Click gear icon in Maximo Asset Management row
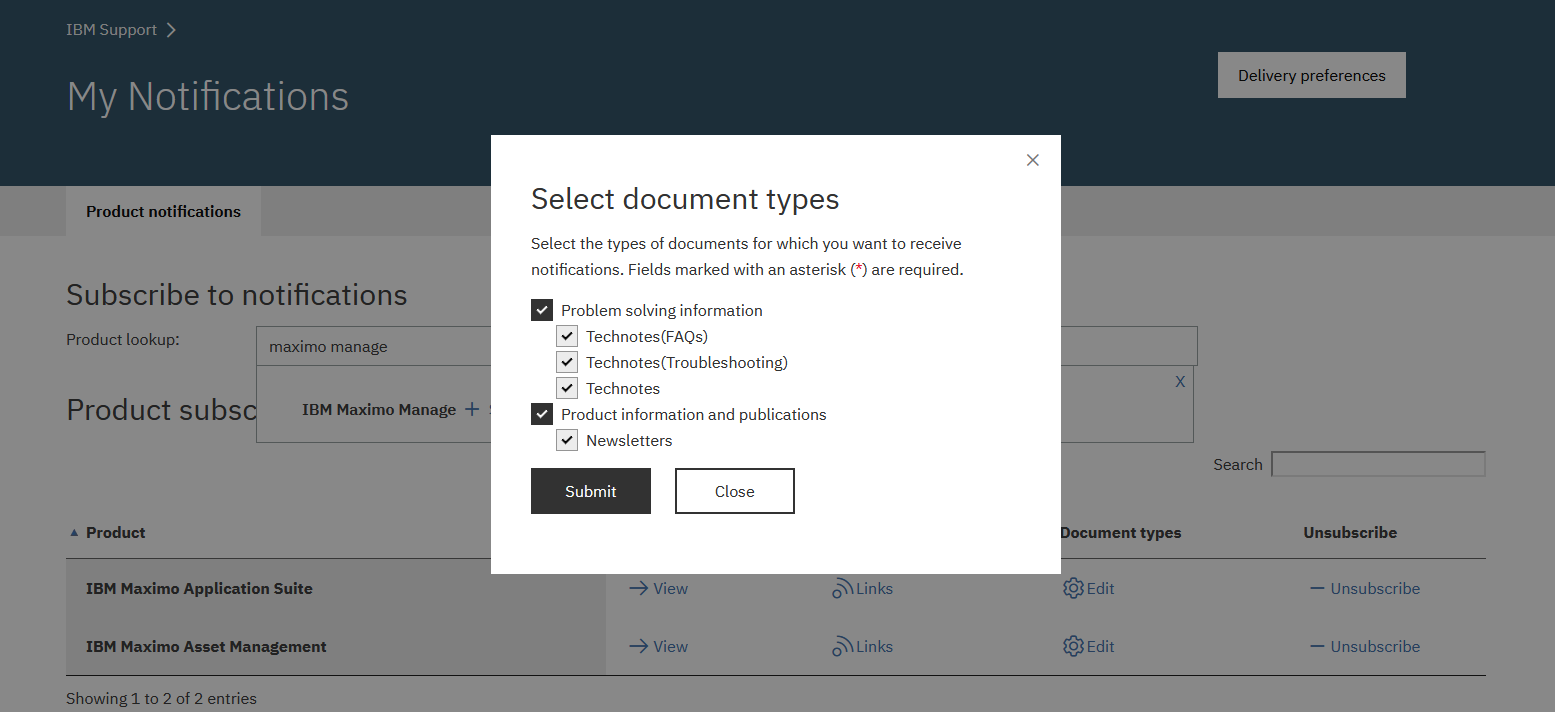1555x712 pixels. coord(1073,646)
